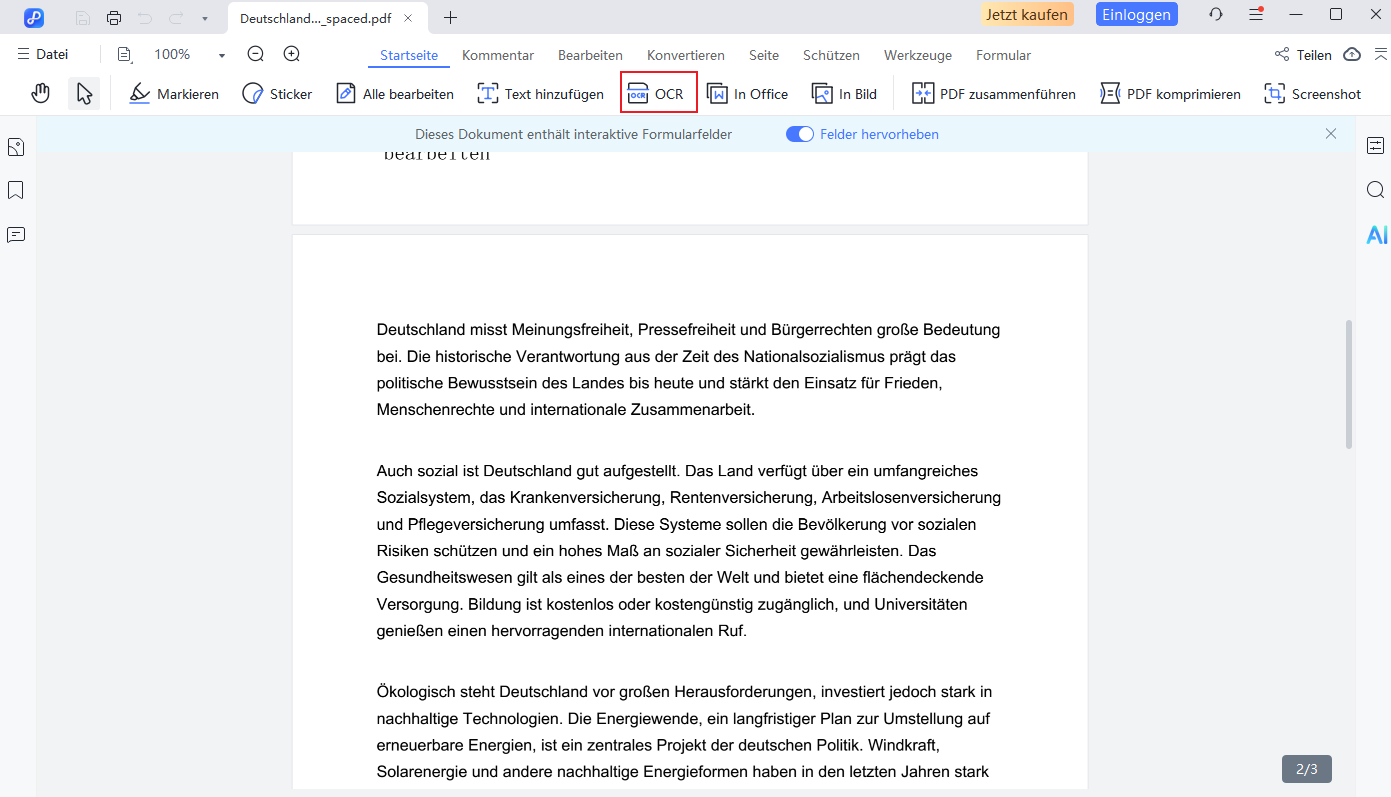Open the Datei menu
Screen dimensions: 1391x797
pyautogui.click(x=44, y=55)
